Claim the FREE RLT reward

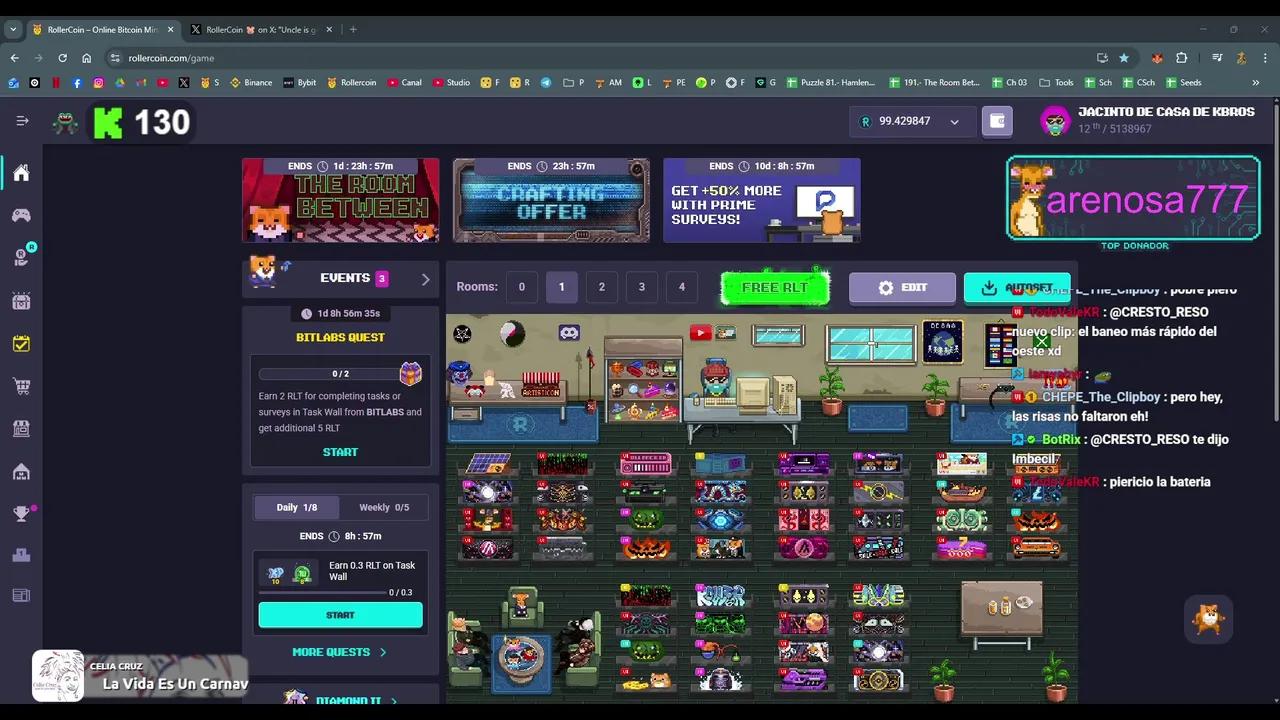coord(775,287)
